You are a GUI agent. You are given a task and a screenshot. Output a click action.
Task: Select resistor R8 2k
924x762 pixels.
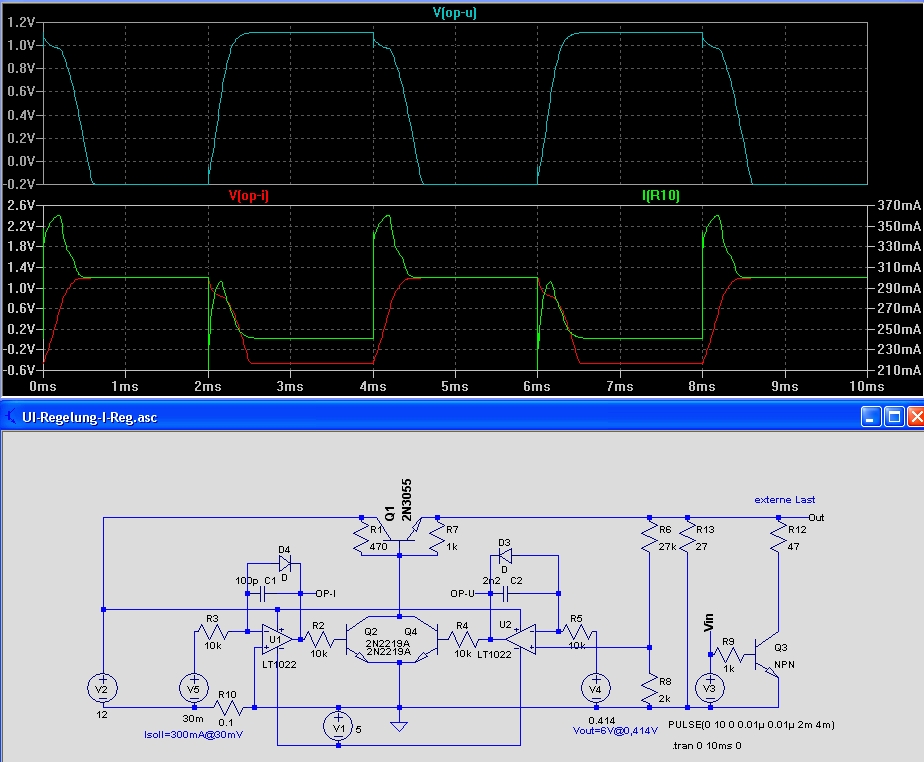pos(649,688)
